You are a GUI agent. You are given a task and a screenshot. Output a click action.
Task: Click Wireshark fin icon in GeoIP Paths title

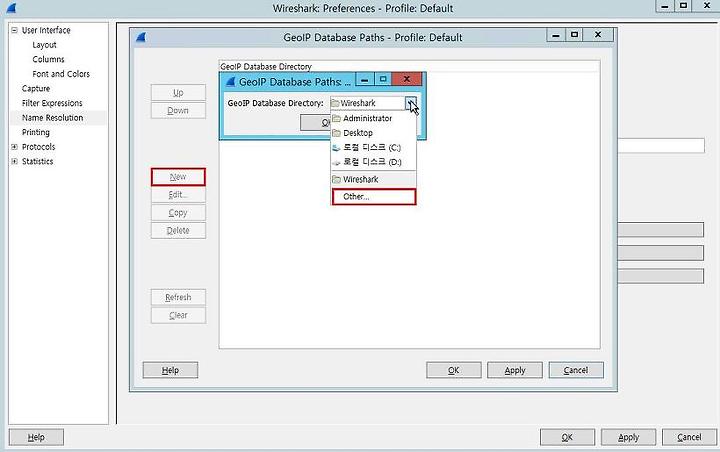141,37
